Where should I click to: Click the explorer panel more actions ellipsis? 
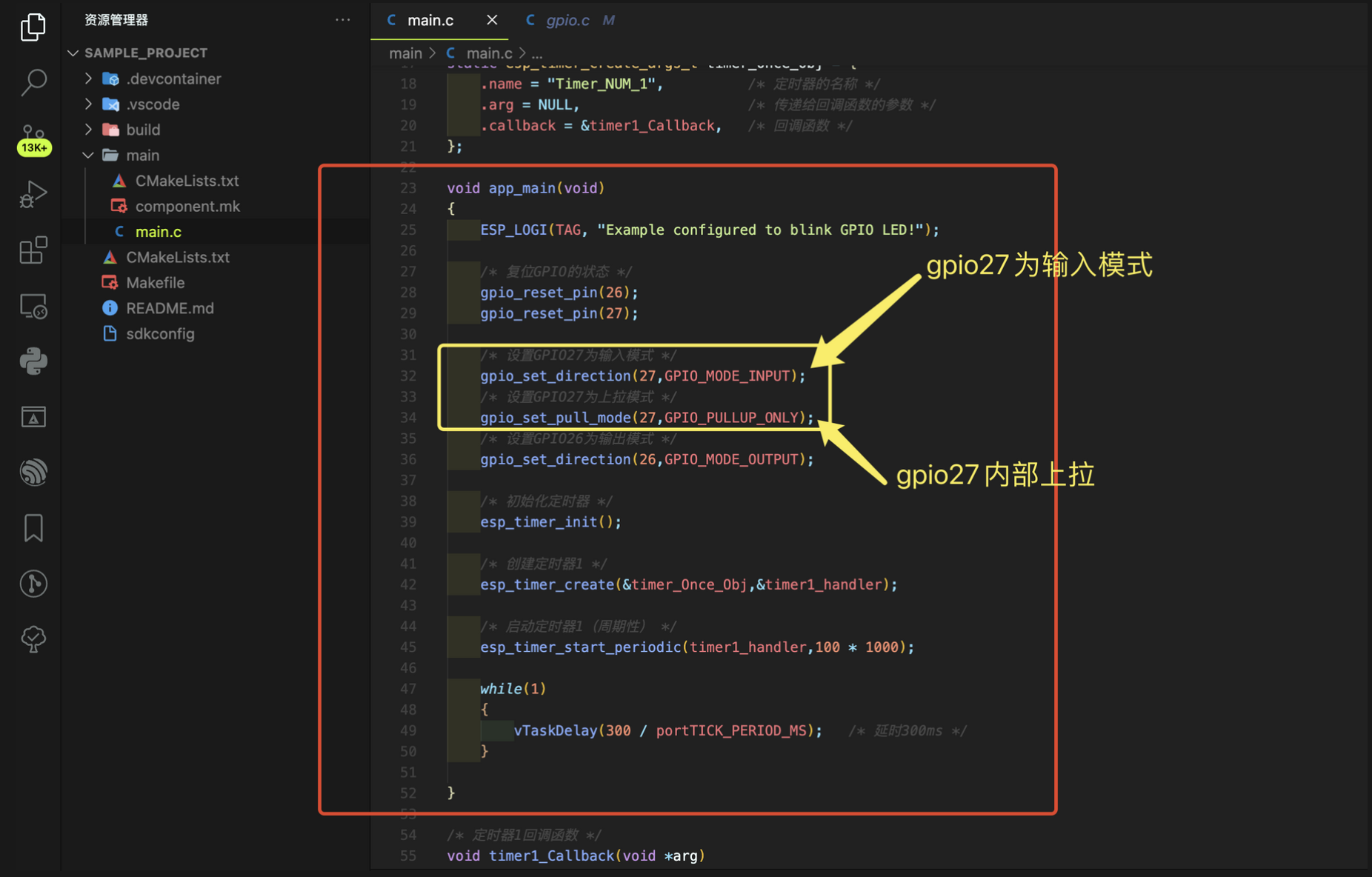coord(342,20)
